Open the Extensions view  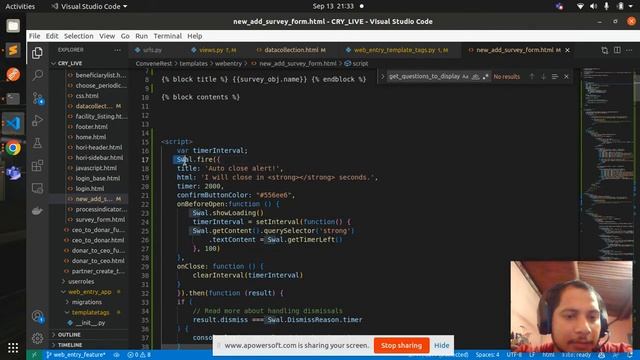pyautogui.click(x=37, y=166)
